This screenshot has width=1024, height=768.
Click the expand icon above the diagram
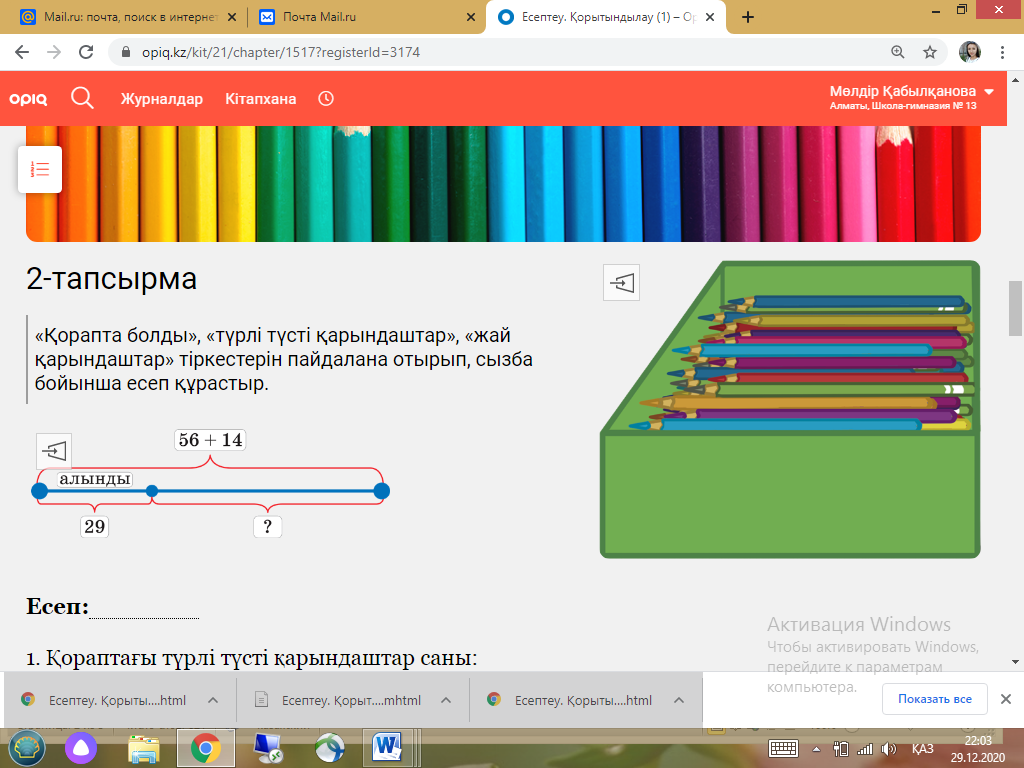pyautogui.click(x=54, y=451)
